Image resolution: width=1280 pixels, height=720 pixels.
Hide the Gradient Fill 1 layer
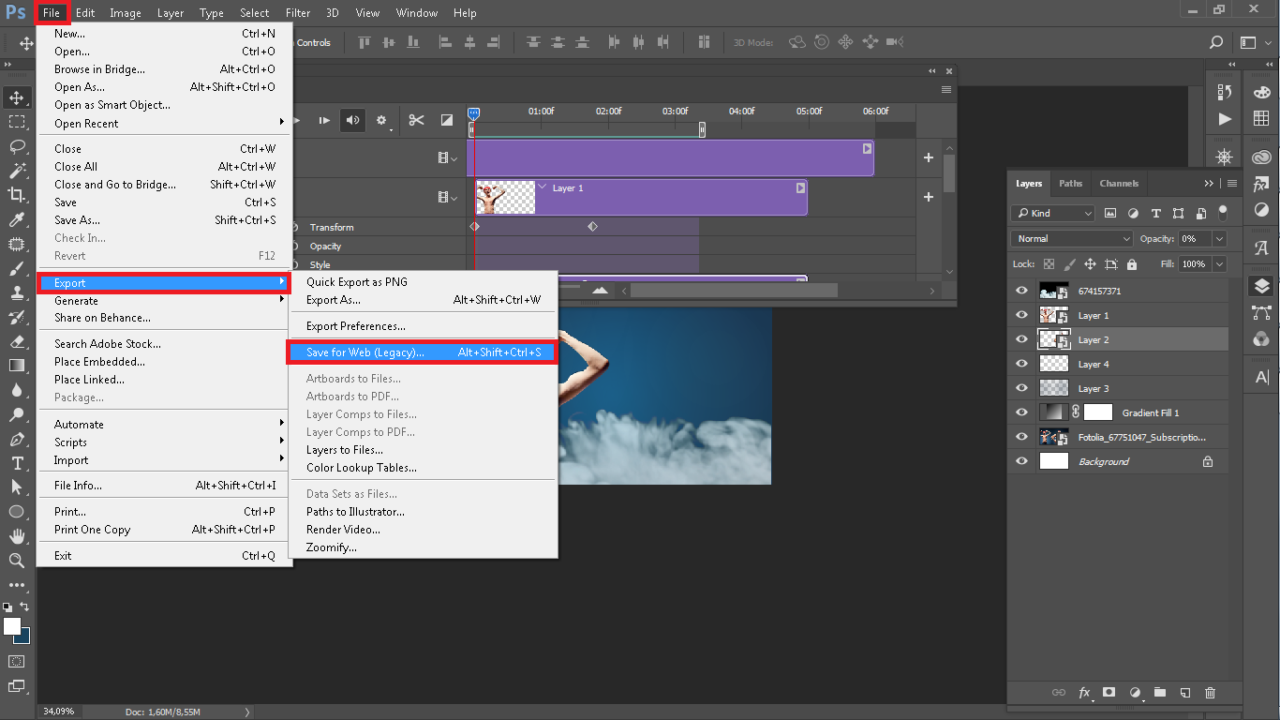(x=1021, y=413)
